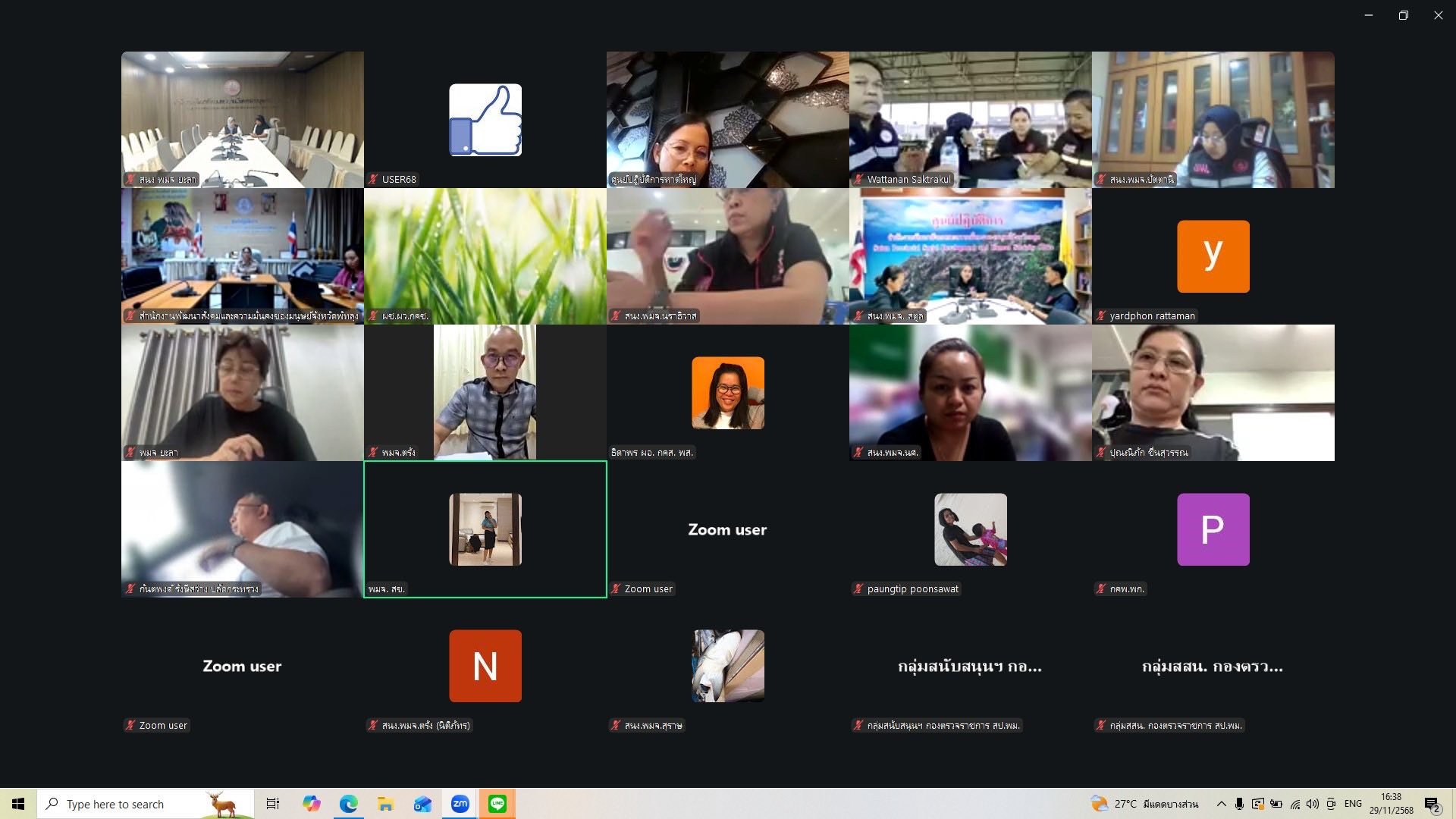Select the purple P avatar tile
Screen dimensions: 1456x819
[1213, 529]
